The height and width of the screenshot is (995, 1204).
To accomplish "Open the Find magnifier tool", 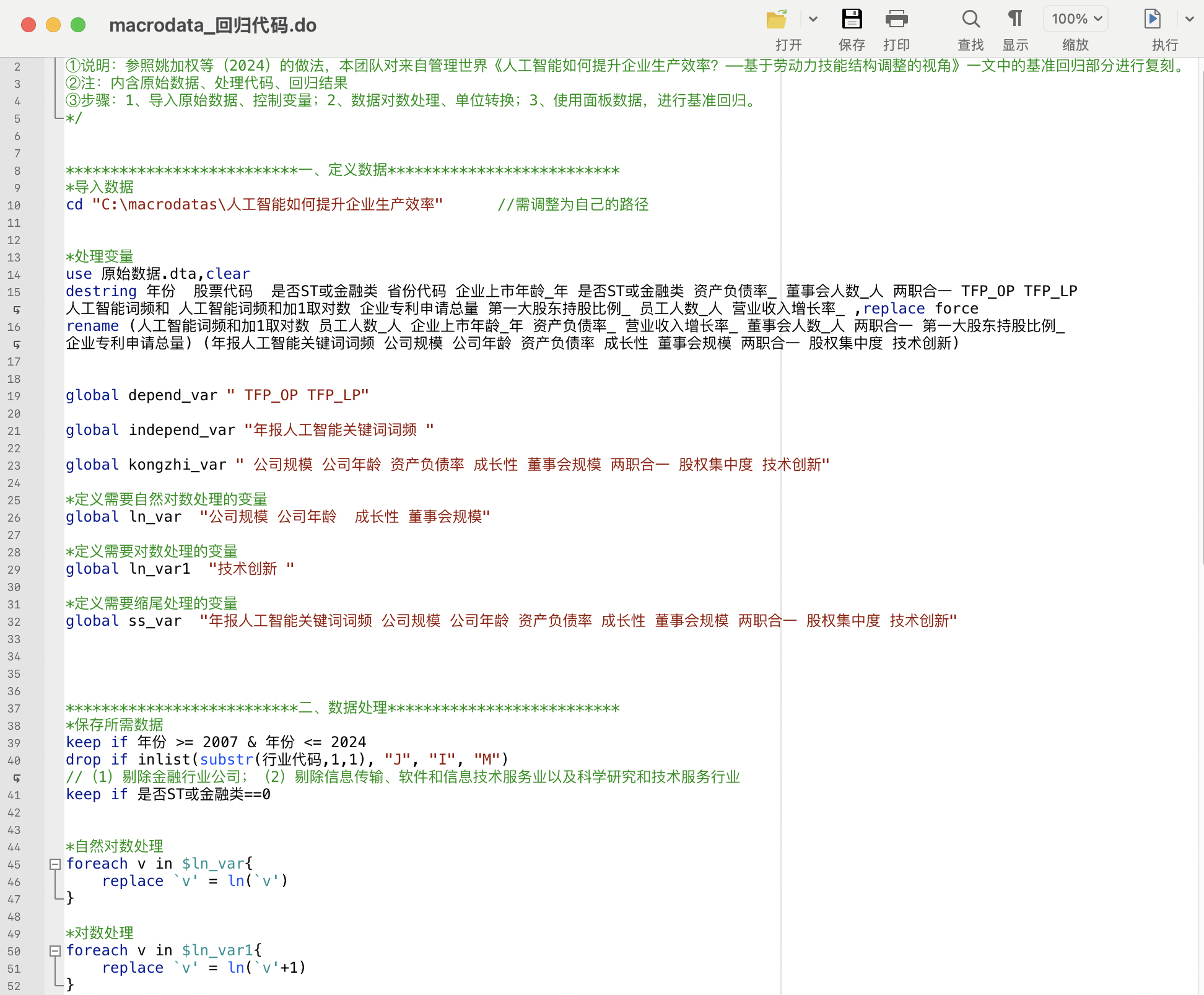I will click(x=971, y=19).
